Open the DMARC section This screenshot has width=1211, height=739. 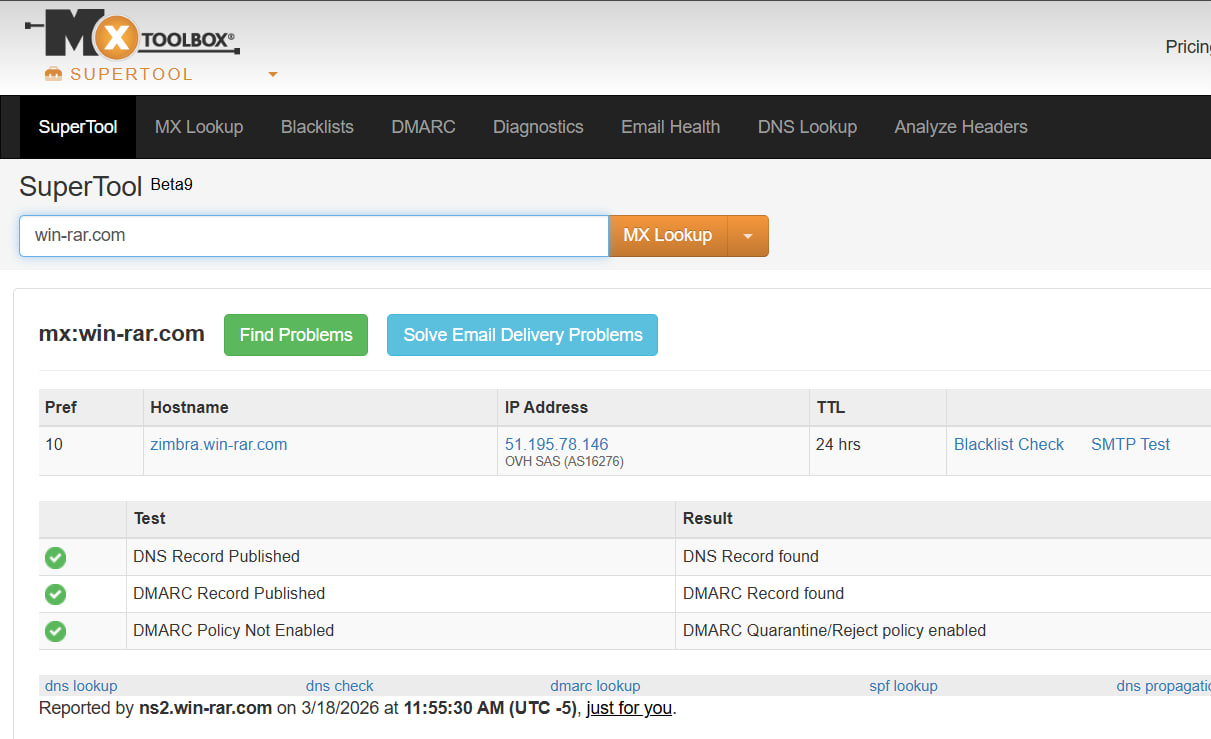(x=423, y=126)
